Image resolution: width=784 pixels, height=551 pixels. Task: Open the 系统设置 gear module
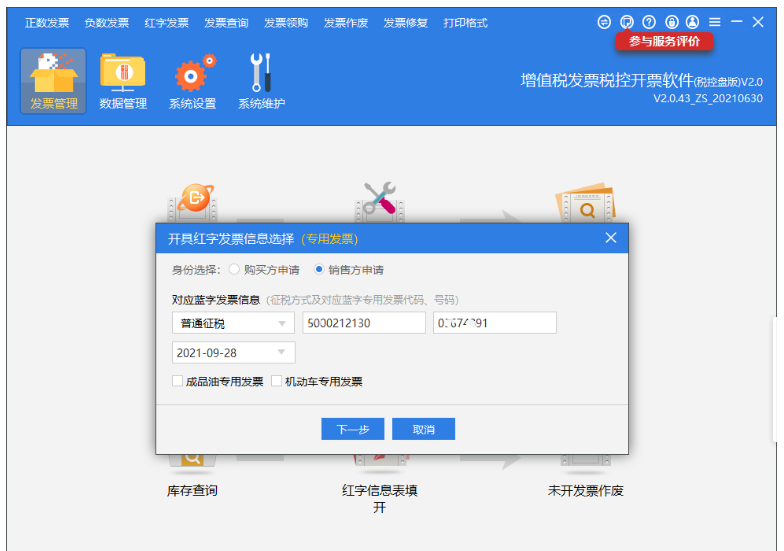click(x=192, y=81)
